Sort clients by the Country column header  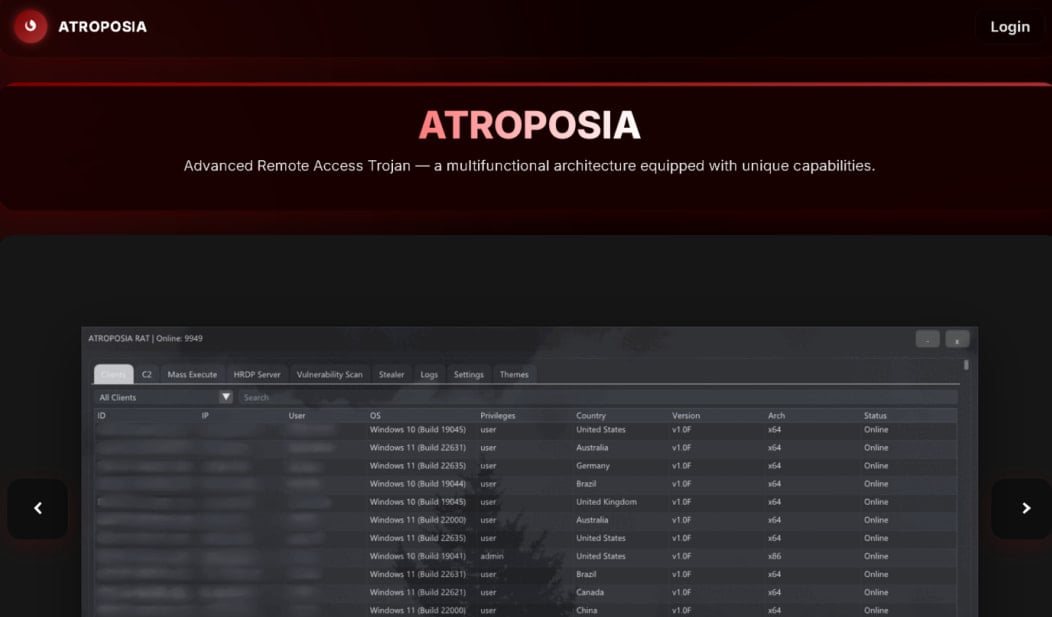point(593,415)
